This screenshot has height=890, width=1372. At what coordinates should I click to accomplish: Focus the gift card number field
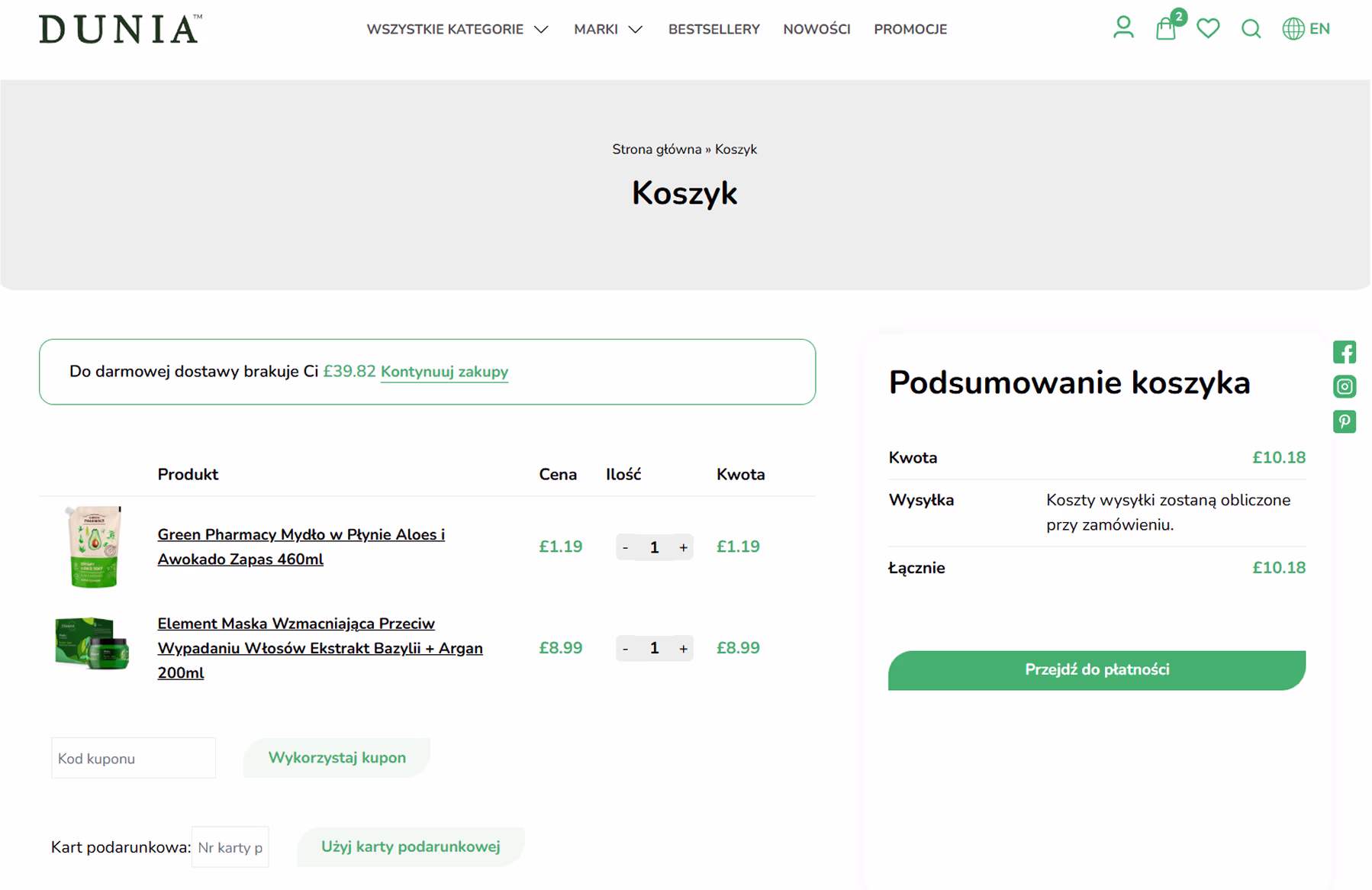(230, 847)
